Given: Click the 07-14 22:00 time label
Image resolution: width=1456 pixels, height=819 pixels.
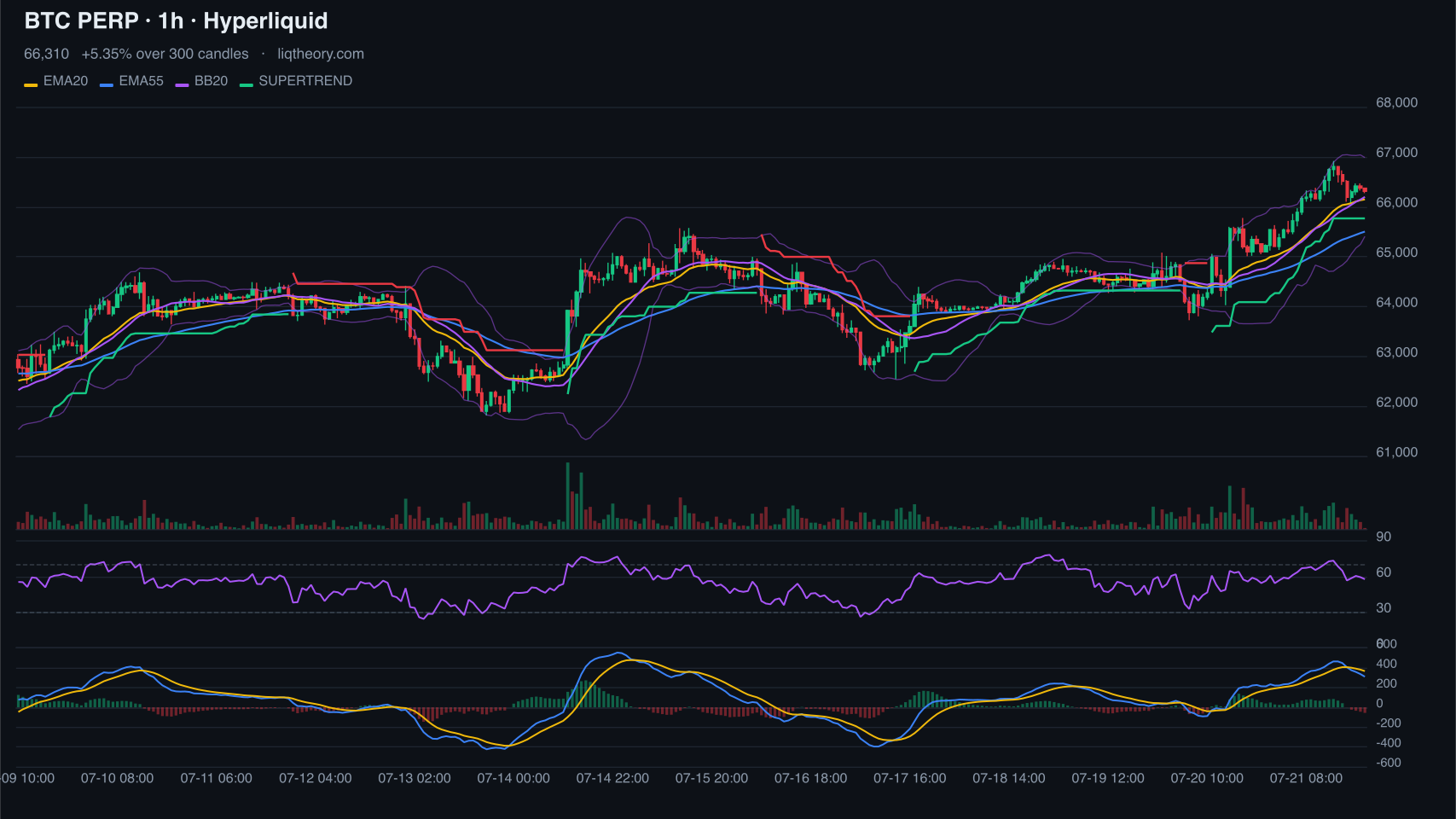Looking at the screenshot, I should [612, 778].
